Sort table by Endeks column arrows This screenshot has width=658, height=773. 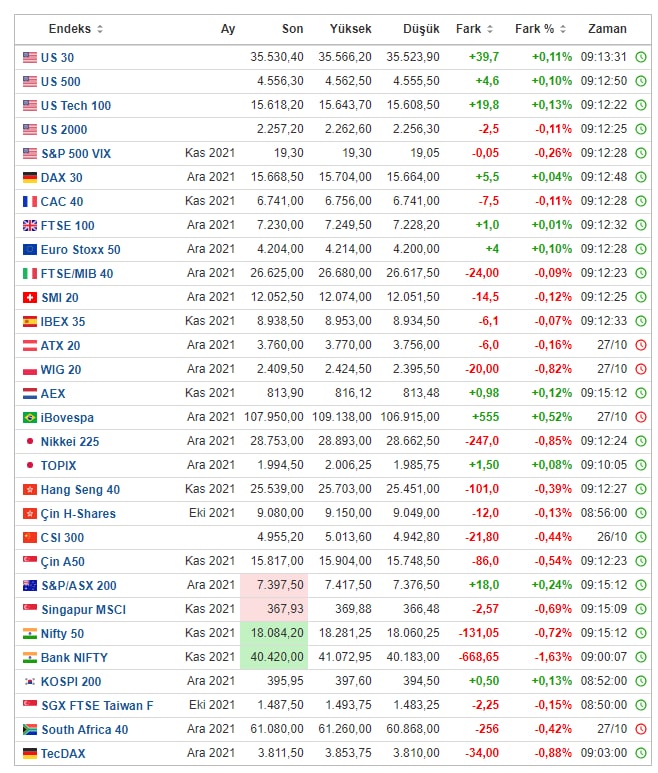pyautogui.click(x=100, y=29)
